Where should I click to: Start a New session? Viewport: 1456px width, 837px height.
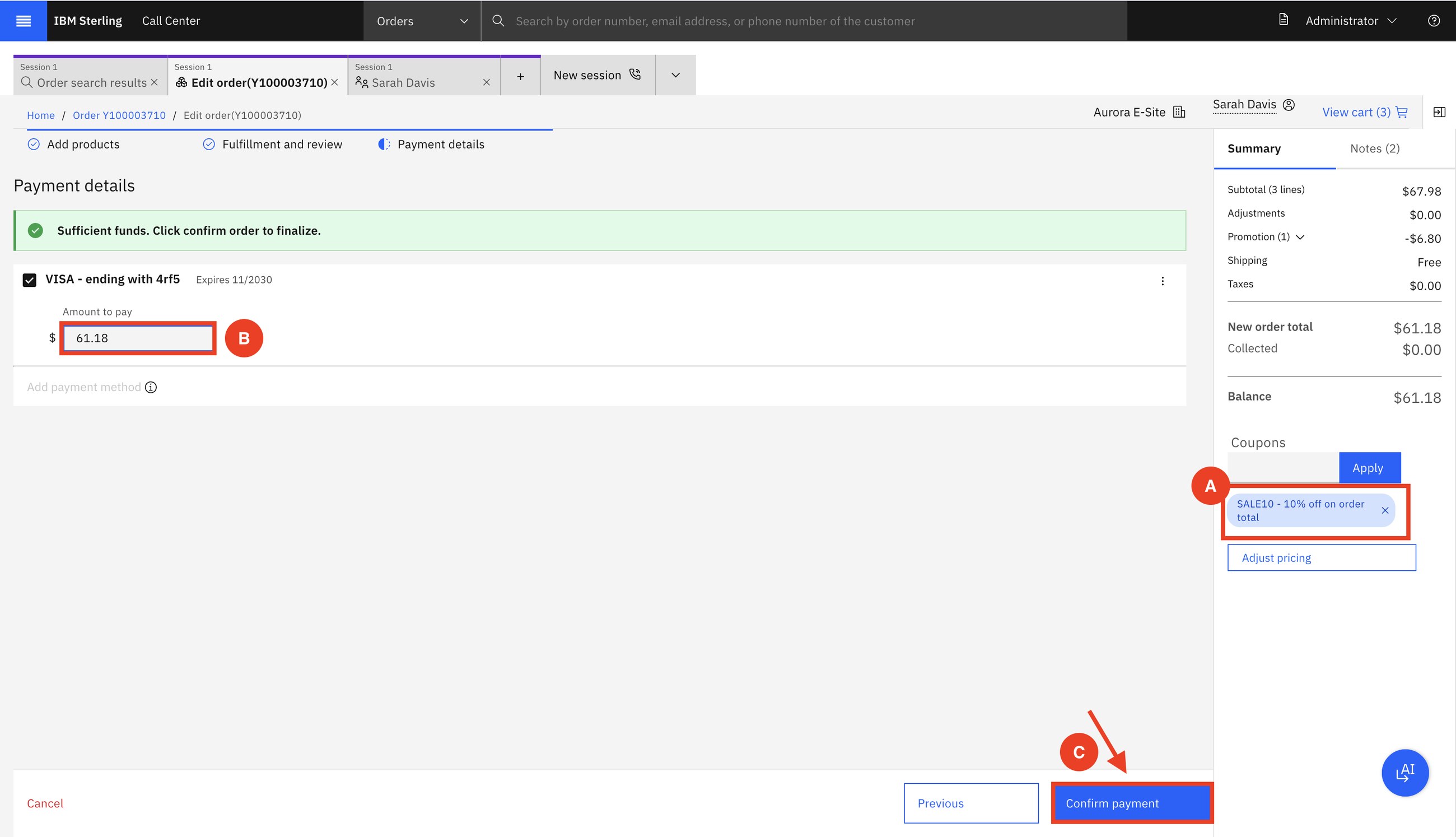598,75
